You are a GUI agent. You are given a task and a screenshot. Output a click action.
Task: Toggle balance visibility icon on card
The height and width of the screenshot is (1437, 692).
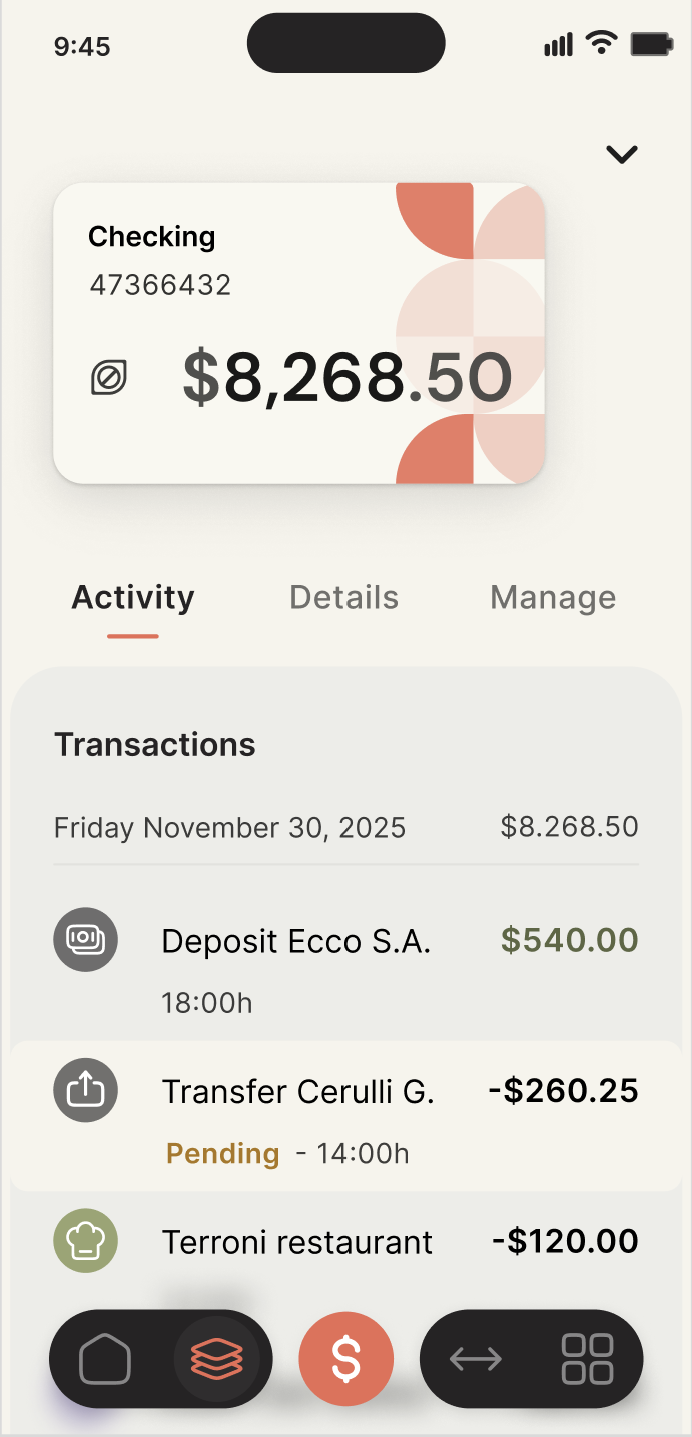109,378
